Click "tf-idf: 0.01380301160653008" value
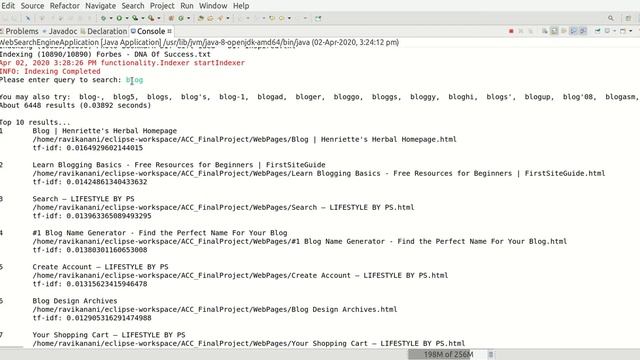 tap(90, 249)
